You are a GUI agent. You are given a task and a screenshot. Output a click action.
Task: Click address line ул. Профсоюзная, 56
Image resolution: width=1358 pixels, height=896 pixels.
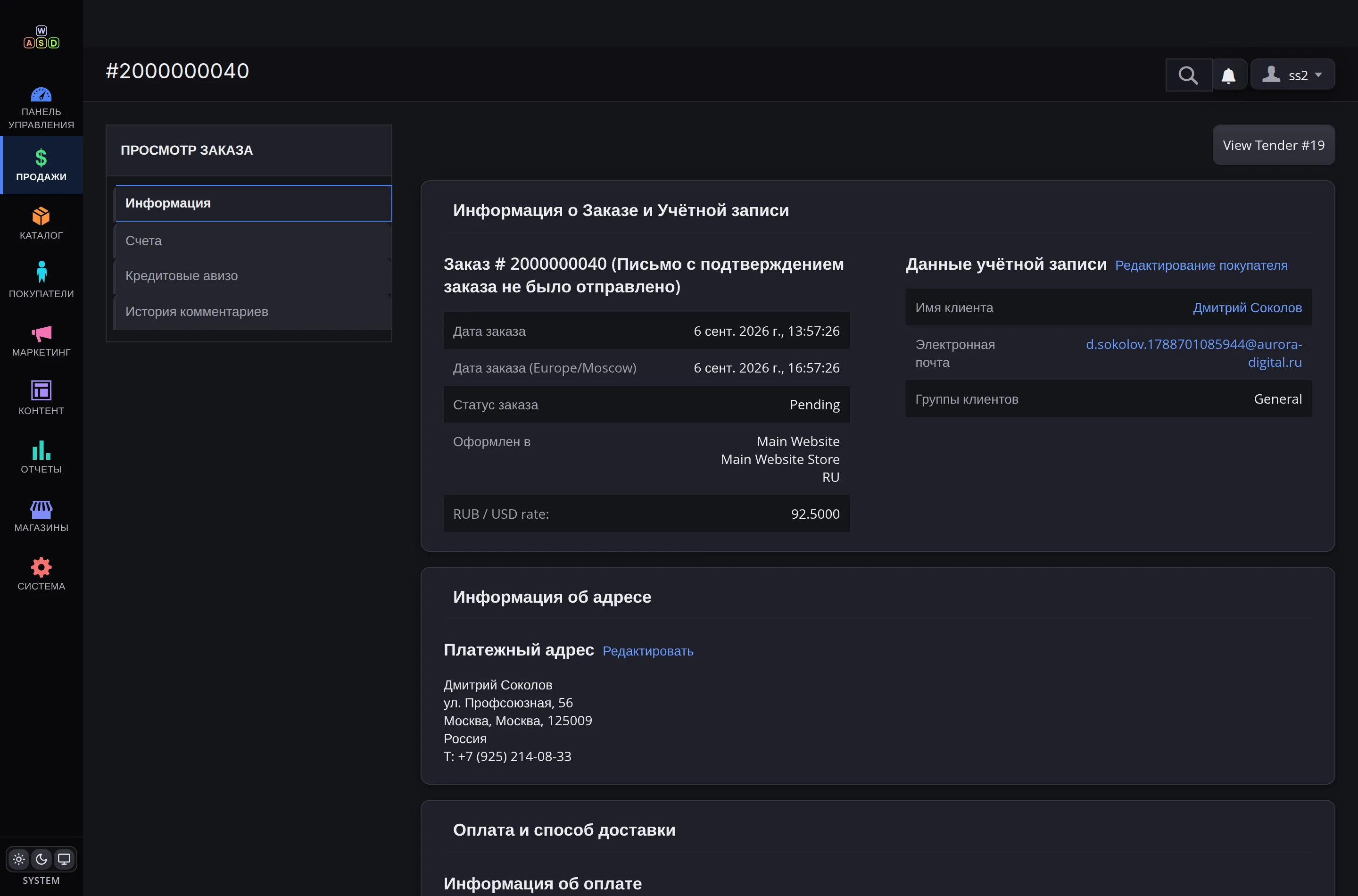pos(508,702)
